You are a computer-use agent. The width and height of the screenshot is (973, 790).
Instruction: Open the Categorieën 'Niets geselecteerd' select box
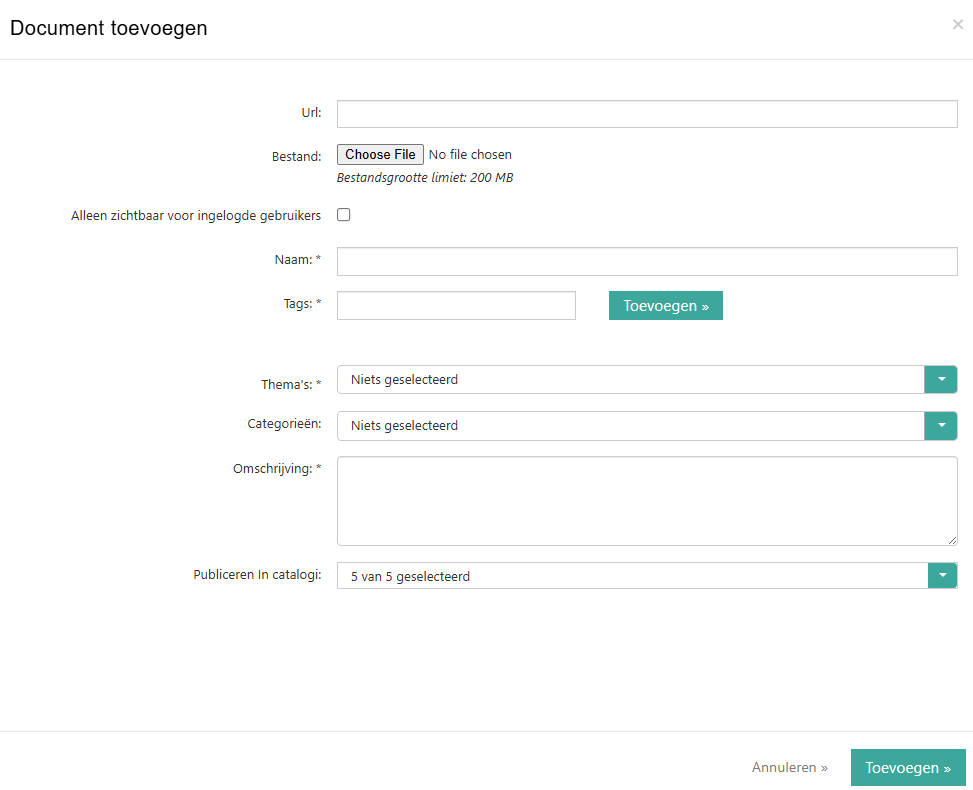coord(630,426)
